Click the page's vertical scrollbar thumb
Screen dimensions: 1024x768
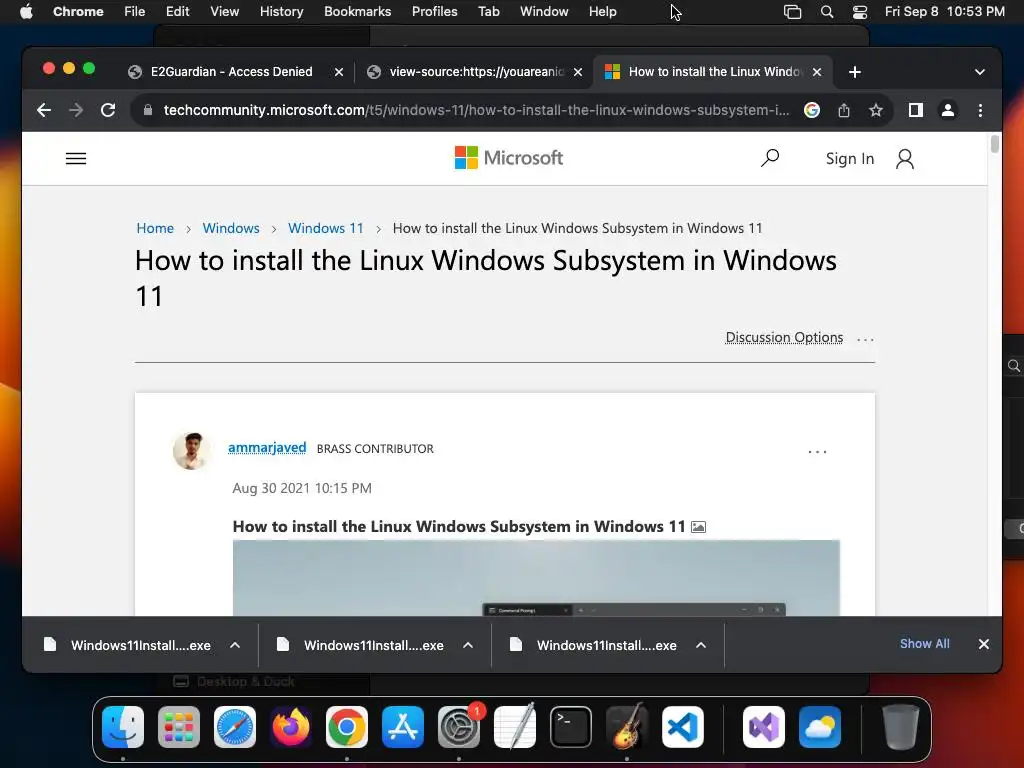coord(995,144)
